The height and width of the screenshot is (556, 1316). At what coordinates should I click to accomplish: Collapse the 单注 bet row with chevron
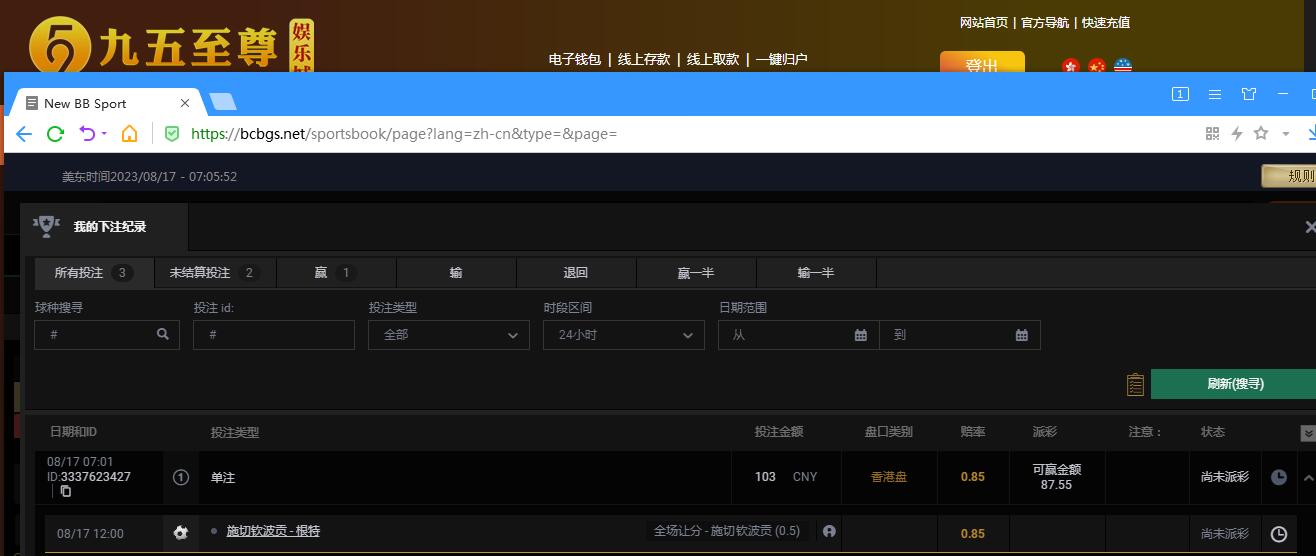pyautogui.click(x=1308, y=477)
